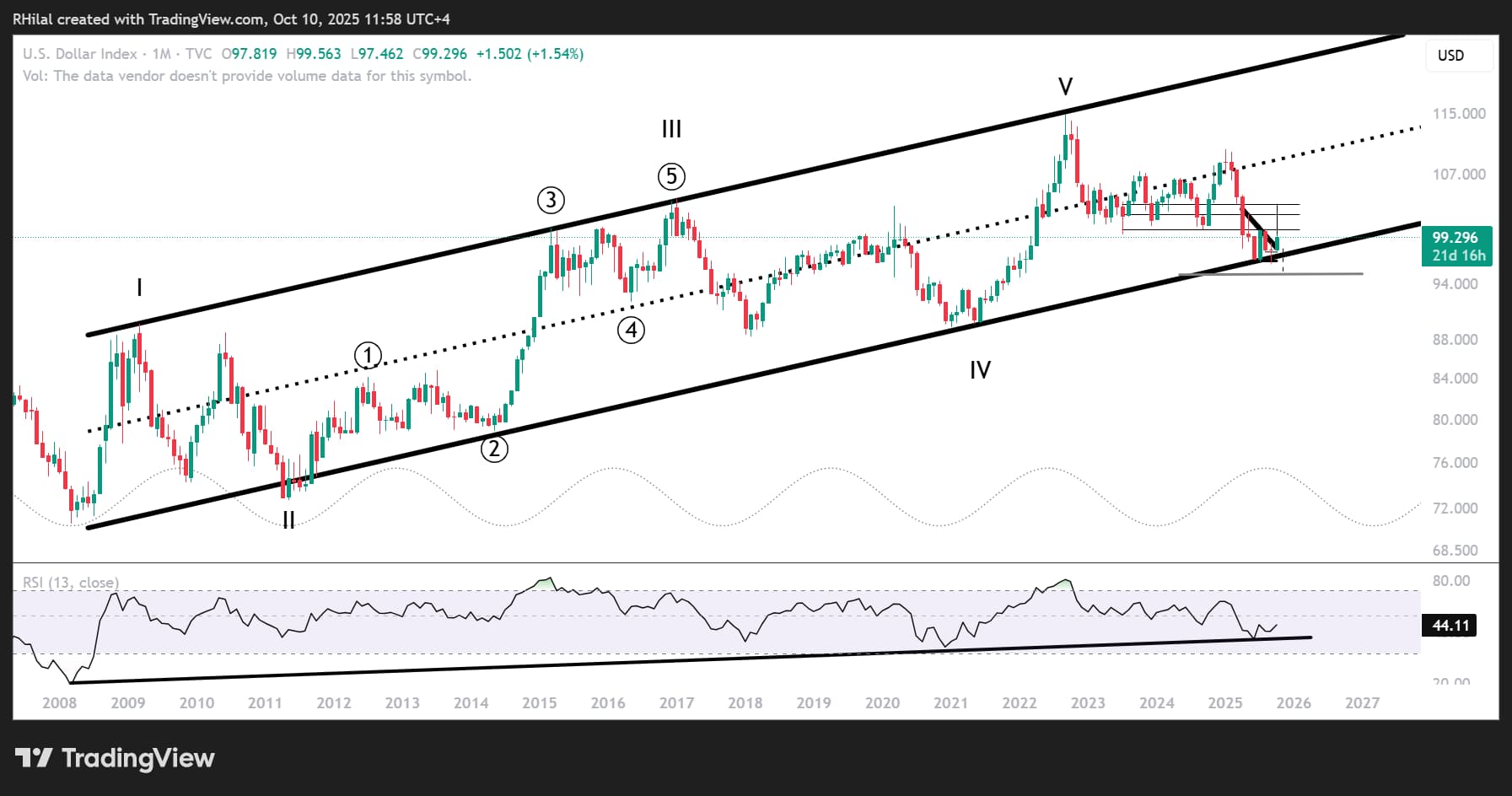The height and width of the screenshot is (796, 1512).
Task: Click the open value O97.819
Action: point(250,54)
